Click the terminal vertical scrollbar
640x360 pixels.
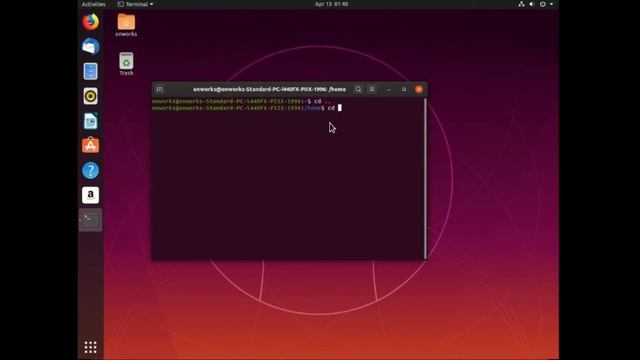pyautogui.click(x=425, y=178)
